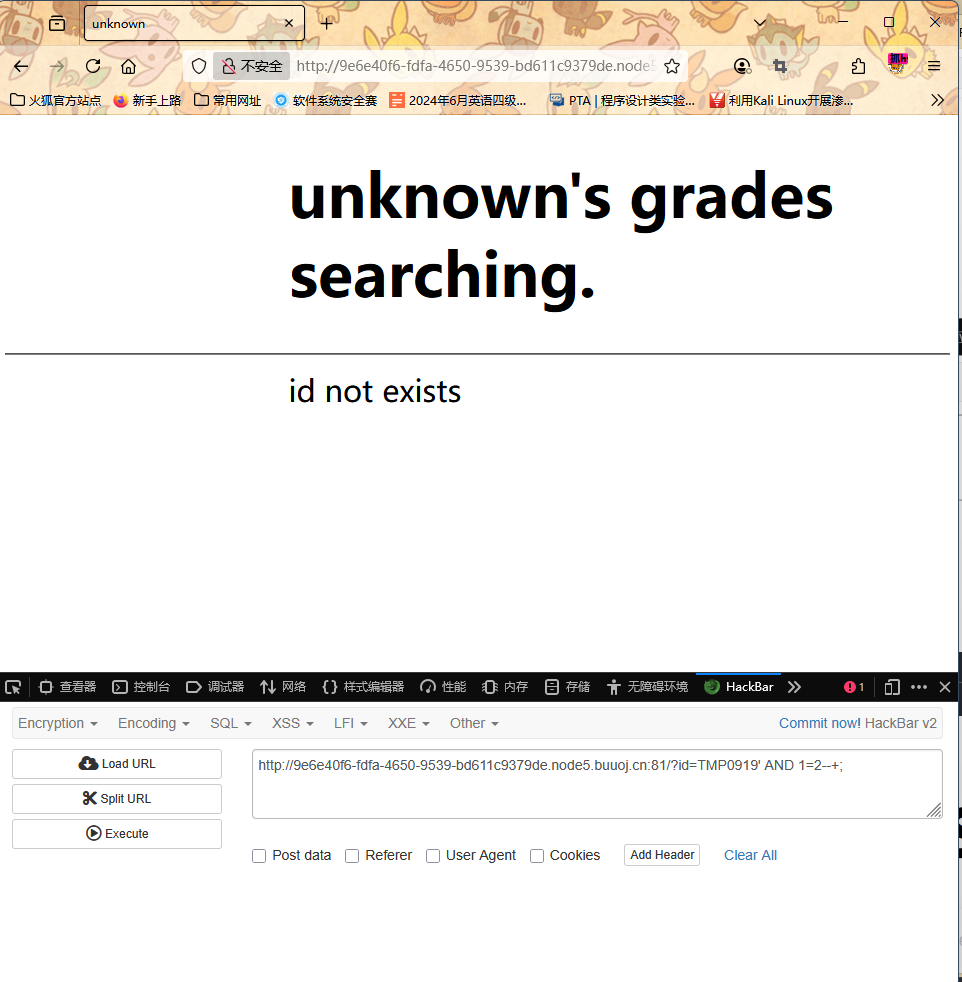Open the extensions puzzle icon
This screenshot has width=962, height=982.
coord(858,66)
